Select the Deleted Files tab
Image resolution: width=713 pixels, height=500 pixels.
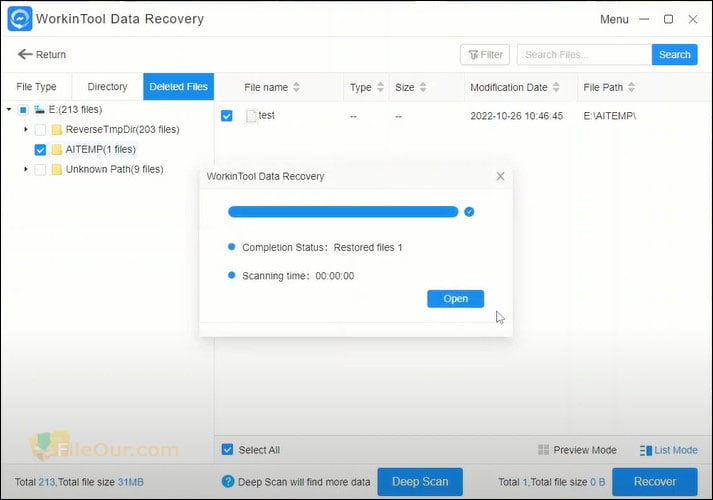click(178, 87)
